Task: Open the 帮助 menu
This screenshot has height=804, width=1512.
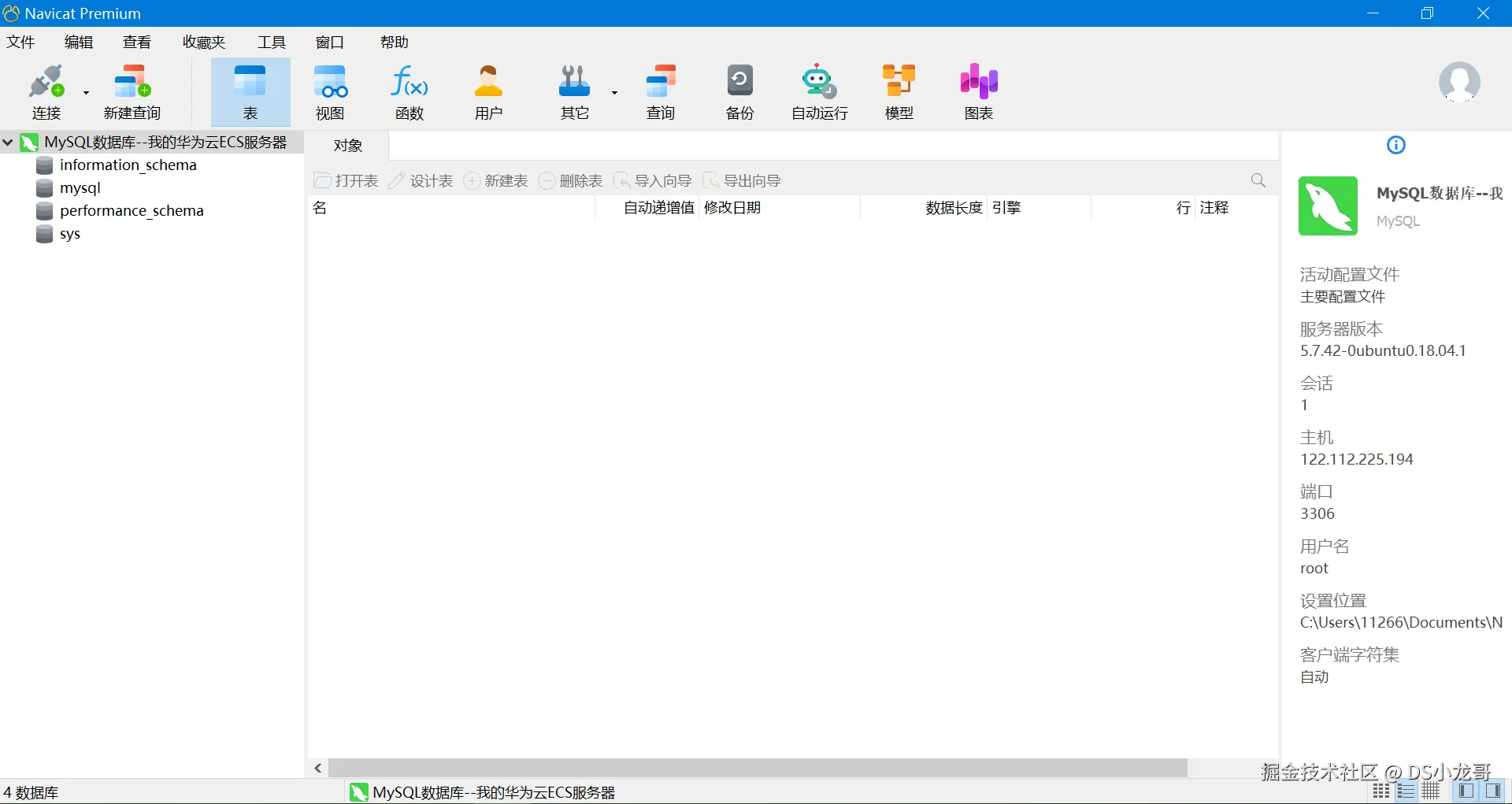Action: click(x=395, y=42)
